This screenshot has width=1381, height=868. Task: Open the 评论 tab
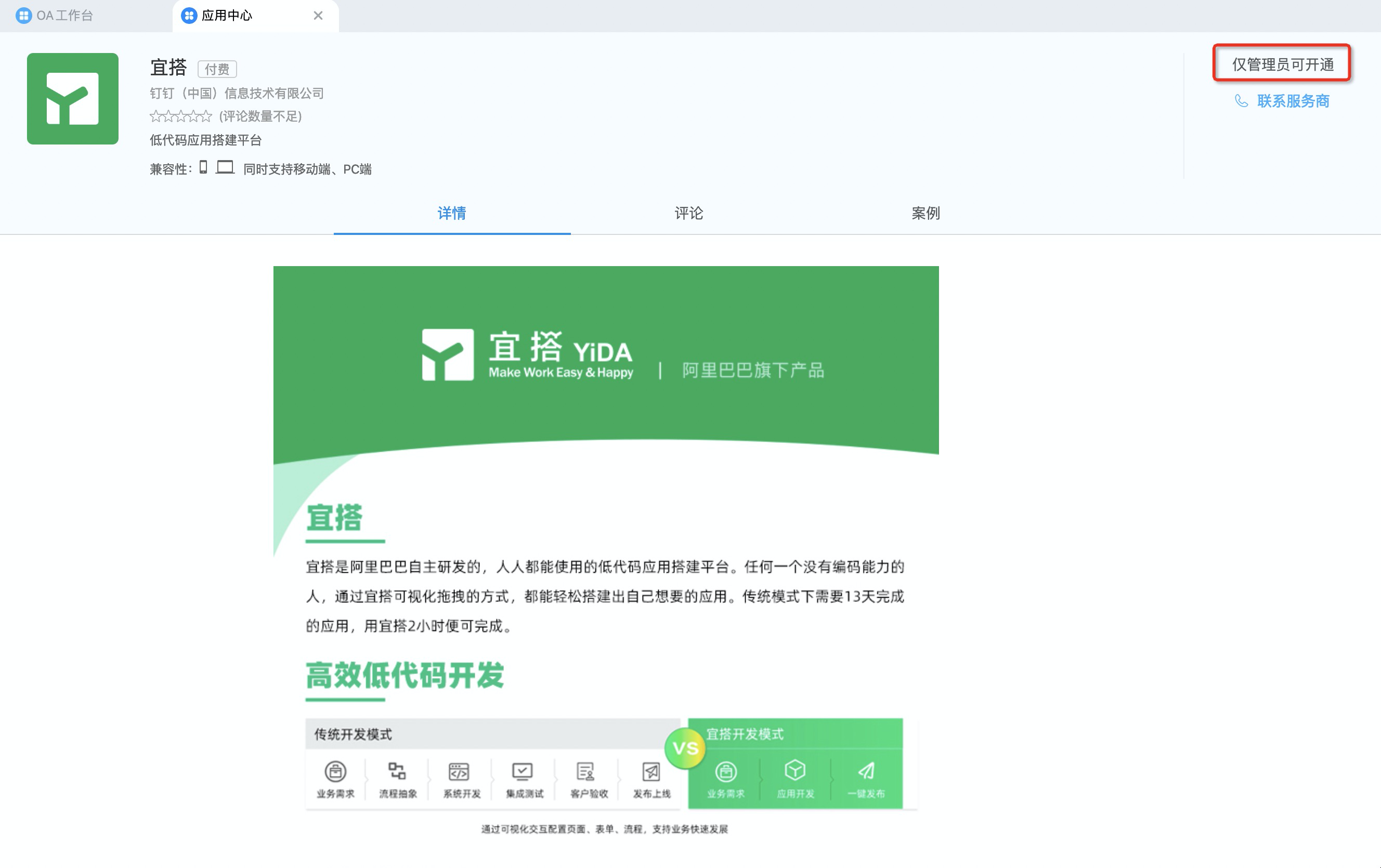pos(688,213)
